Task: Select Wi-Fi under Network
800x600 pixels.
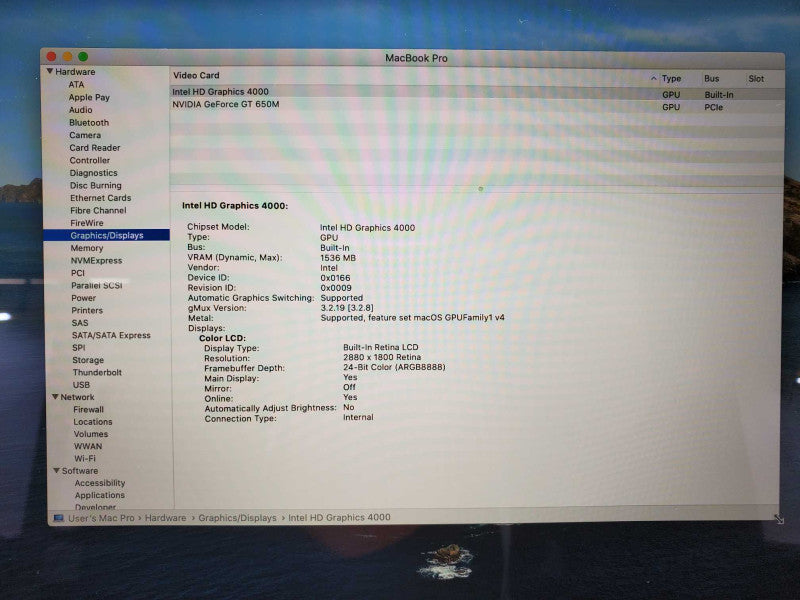Action: (85, 459)
